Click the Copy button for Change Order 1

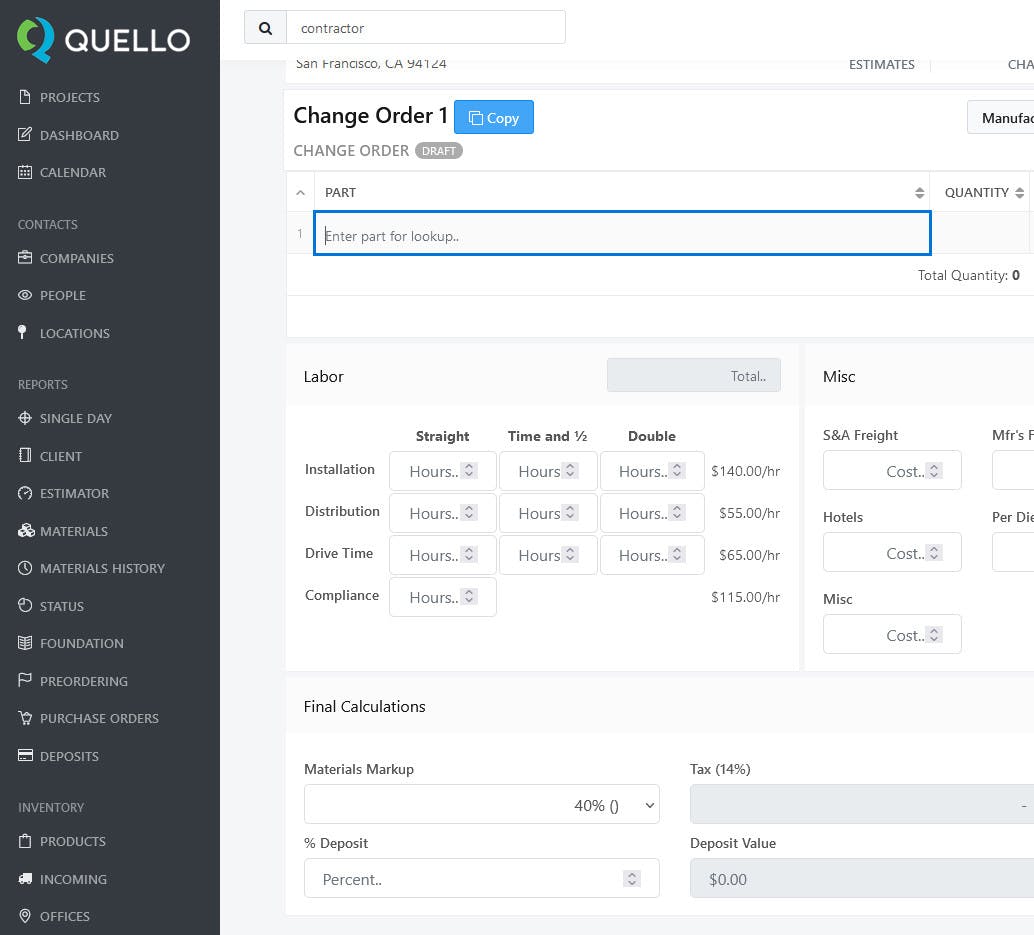pyautogui.click(x=493, y=117)
